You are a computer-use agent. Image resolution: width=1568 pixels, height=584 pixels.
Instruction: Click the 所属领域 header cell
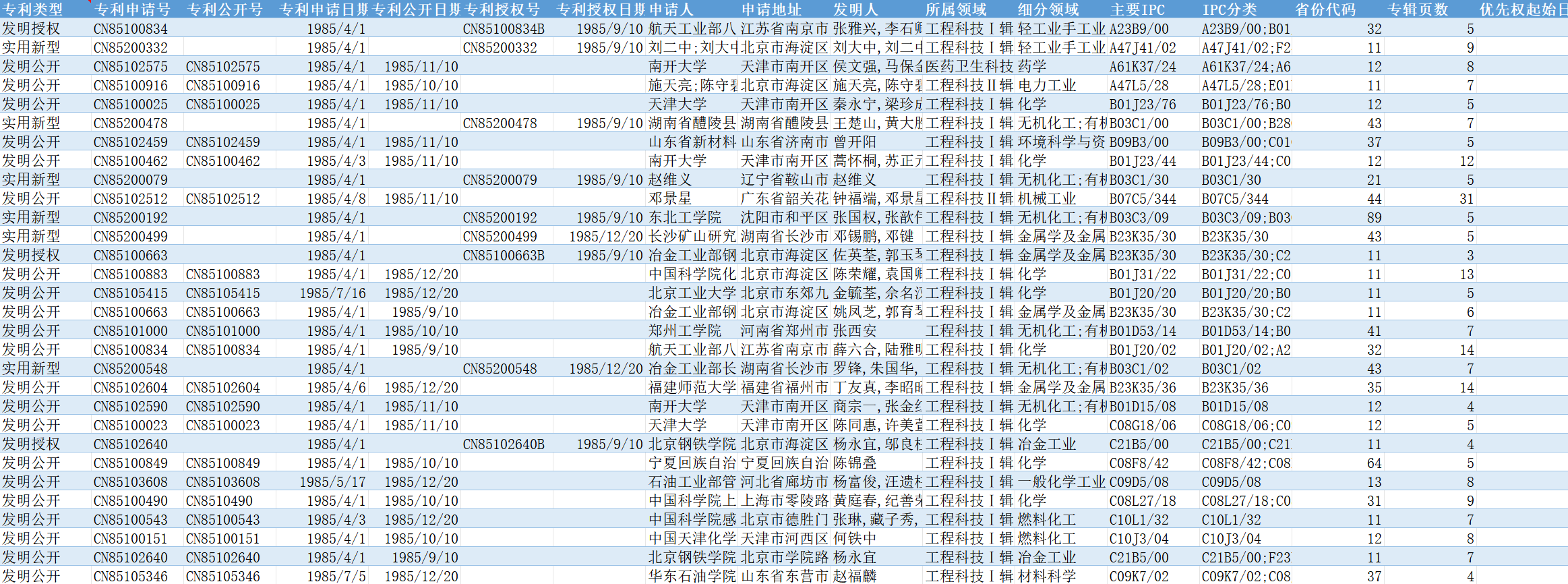tap(956, 9)
